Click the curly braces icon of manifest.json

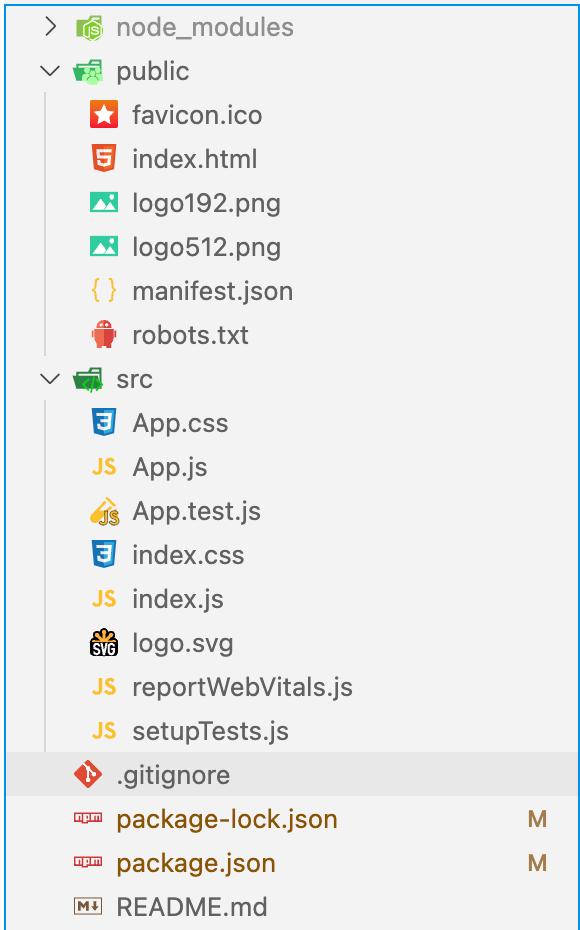click(x=104, y=291)
